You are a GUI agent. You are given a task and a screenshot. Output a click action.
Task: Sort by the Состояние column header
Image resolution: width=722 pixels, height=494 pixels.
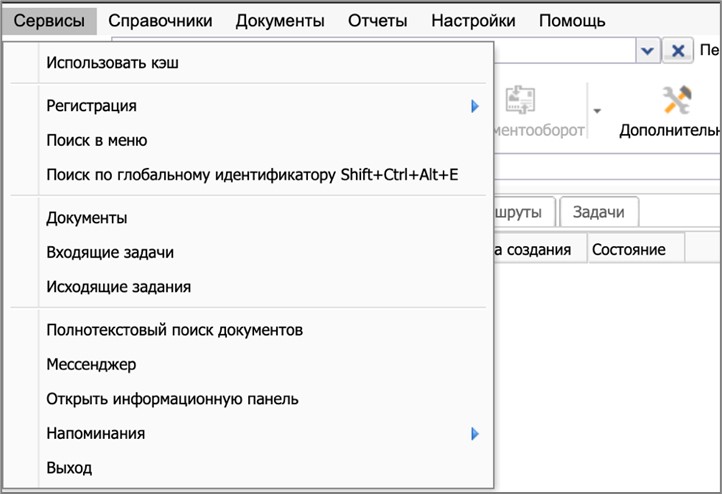pyautogui.click(x=628, y=250)
